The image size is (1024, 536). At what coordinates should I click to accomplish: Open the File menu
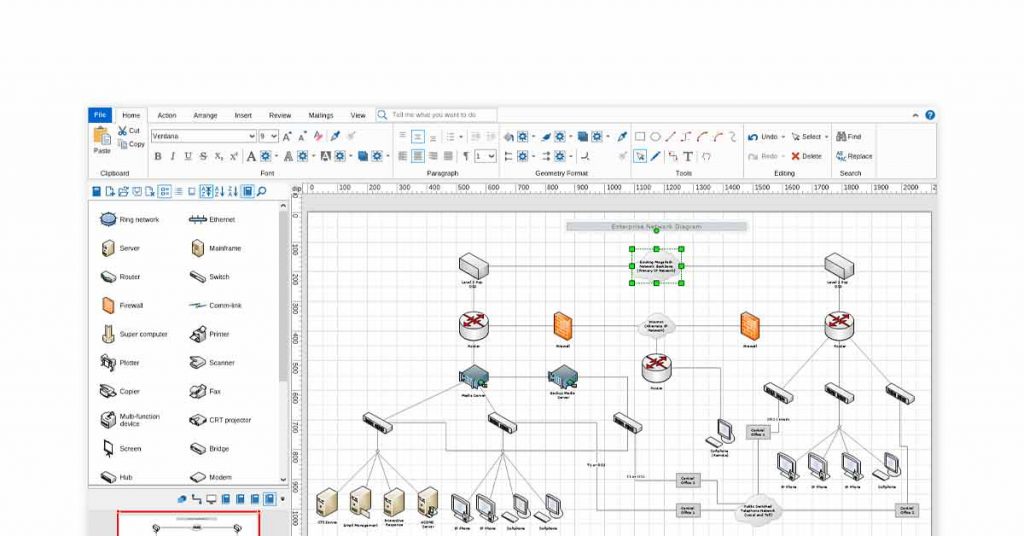100,115
